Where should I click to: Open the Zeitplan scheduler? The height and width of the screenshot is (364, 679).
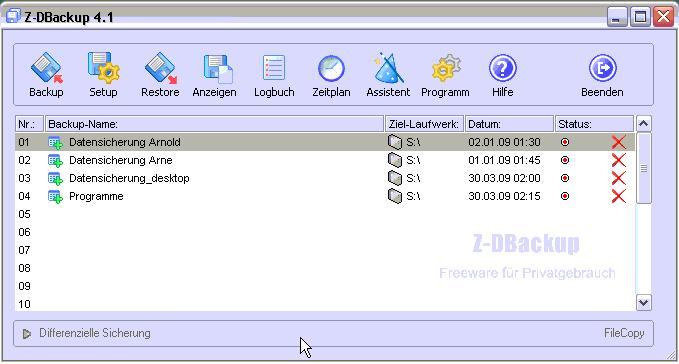pyautogui.click(x=331, y=74)
